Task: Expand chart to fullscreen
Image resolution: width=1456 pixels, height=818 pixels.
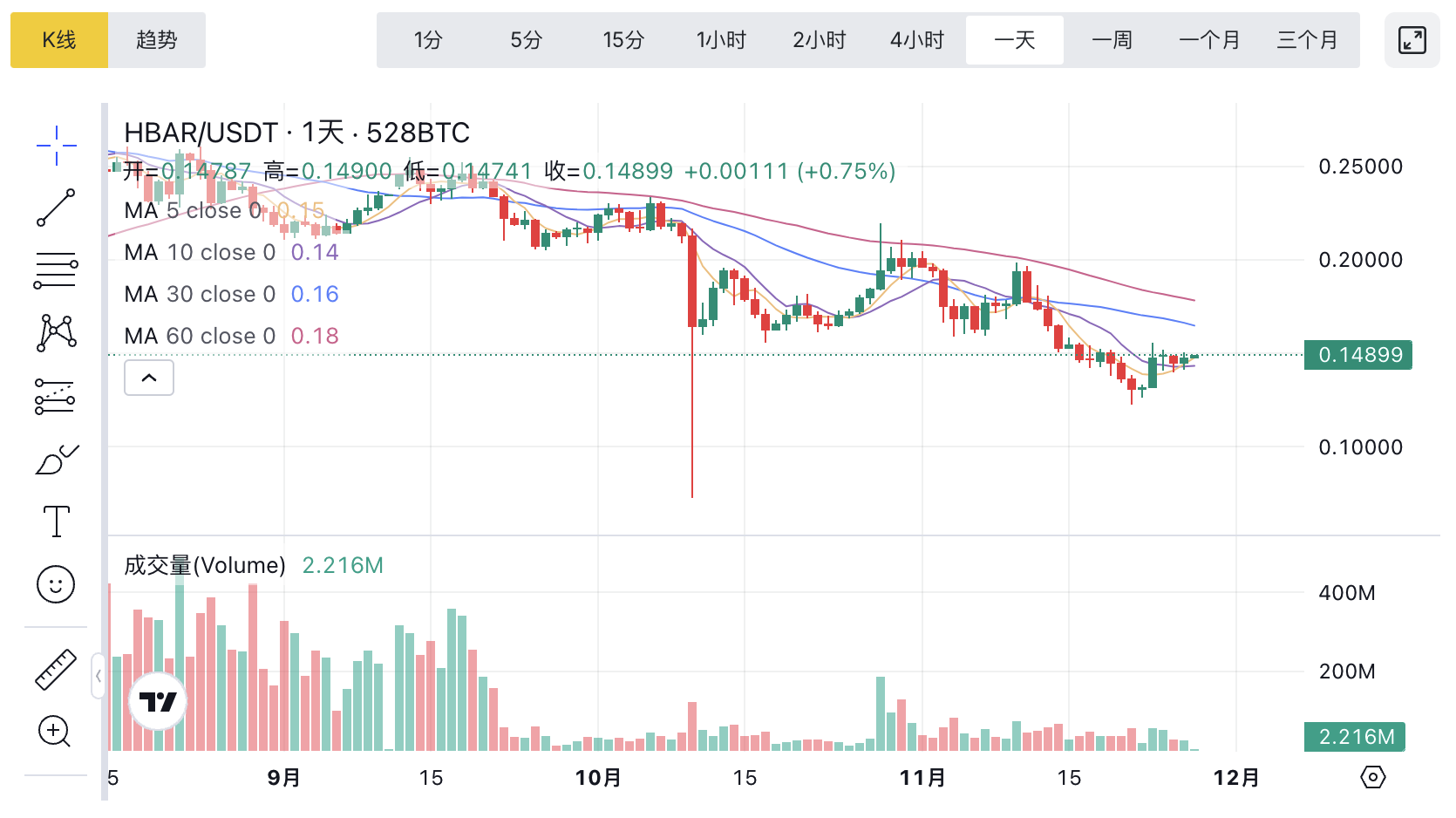Action: click(1412, 40)
